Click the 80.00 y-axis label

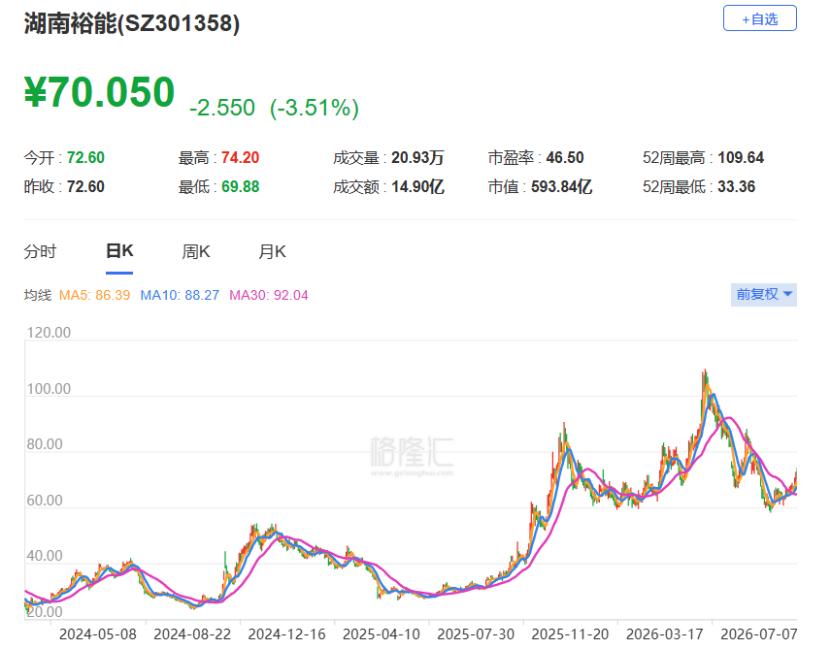point(44,445)
